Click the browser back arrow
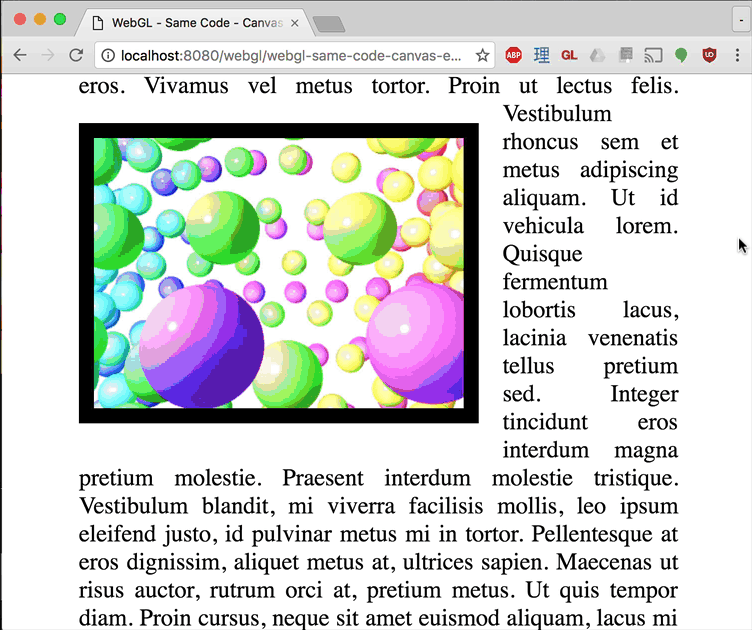 click(20, 56)
